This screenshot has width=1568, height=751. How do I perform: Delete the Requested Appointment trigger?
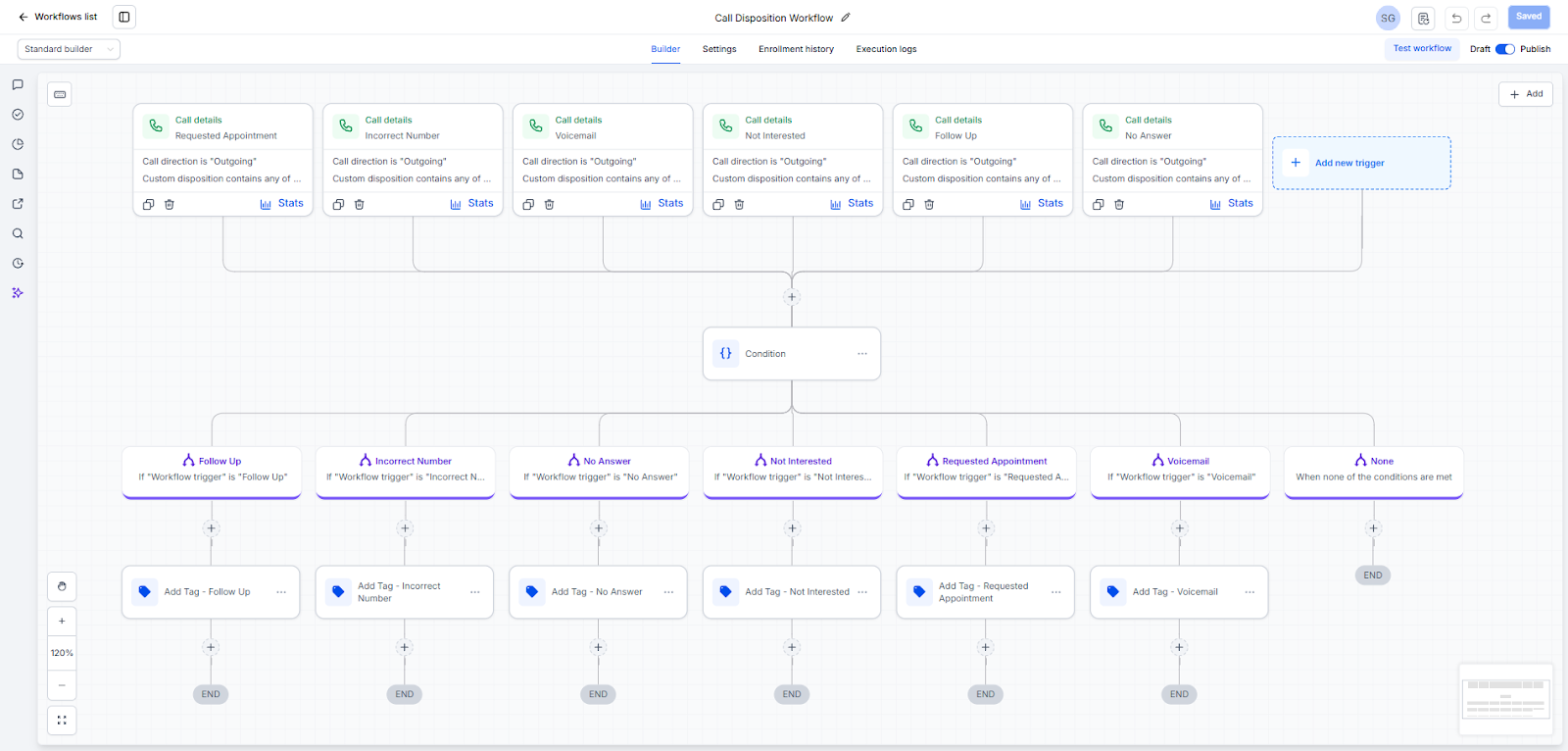coord(170,204)
